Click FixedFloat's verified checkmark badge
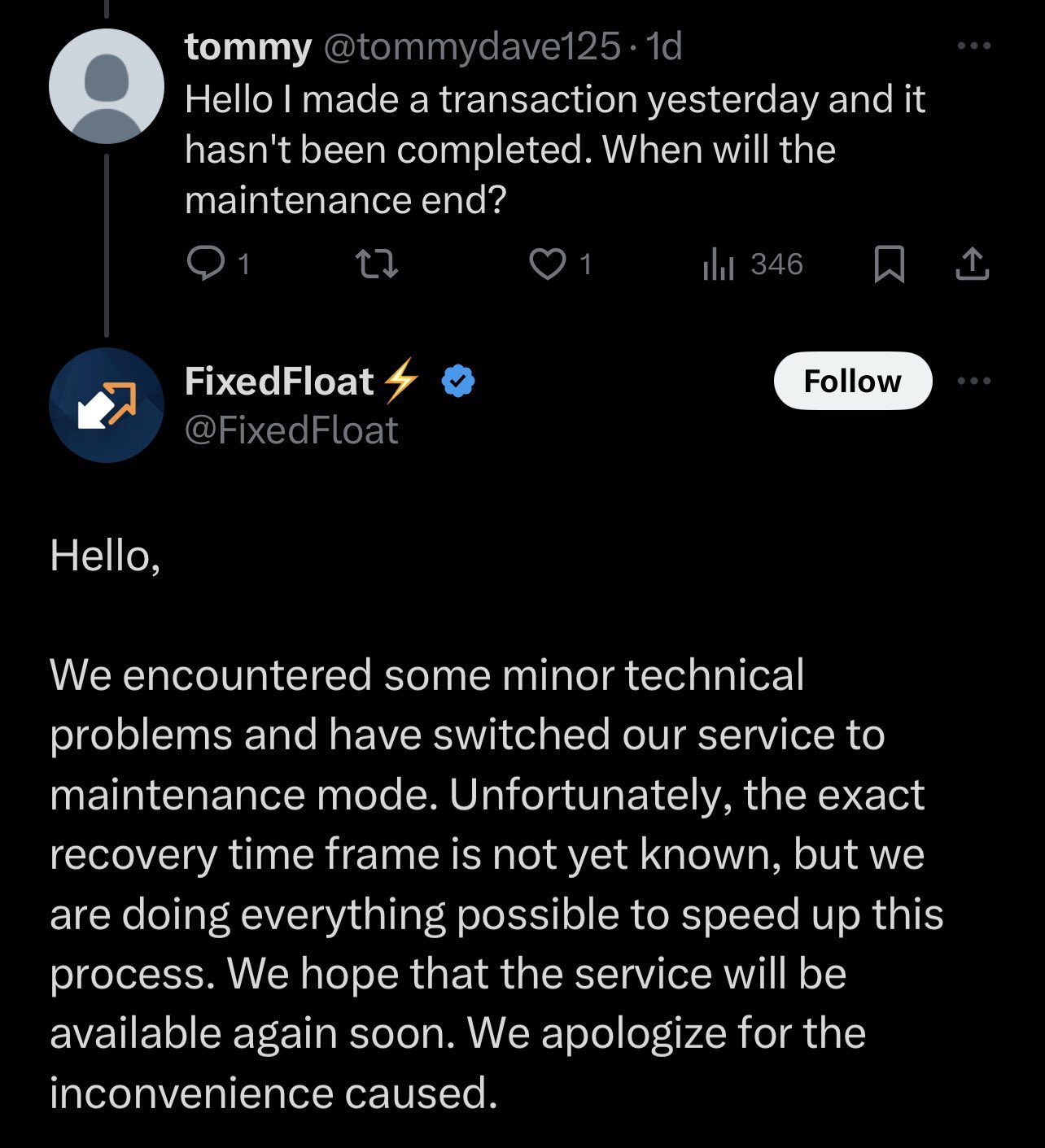The image size is (1045, 1148). coord(459,380)
